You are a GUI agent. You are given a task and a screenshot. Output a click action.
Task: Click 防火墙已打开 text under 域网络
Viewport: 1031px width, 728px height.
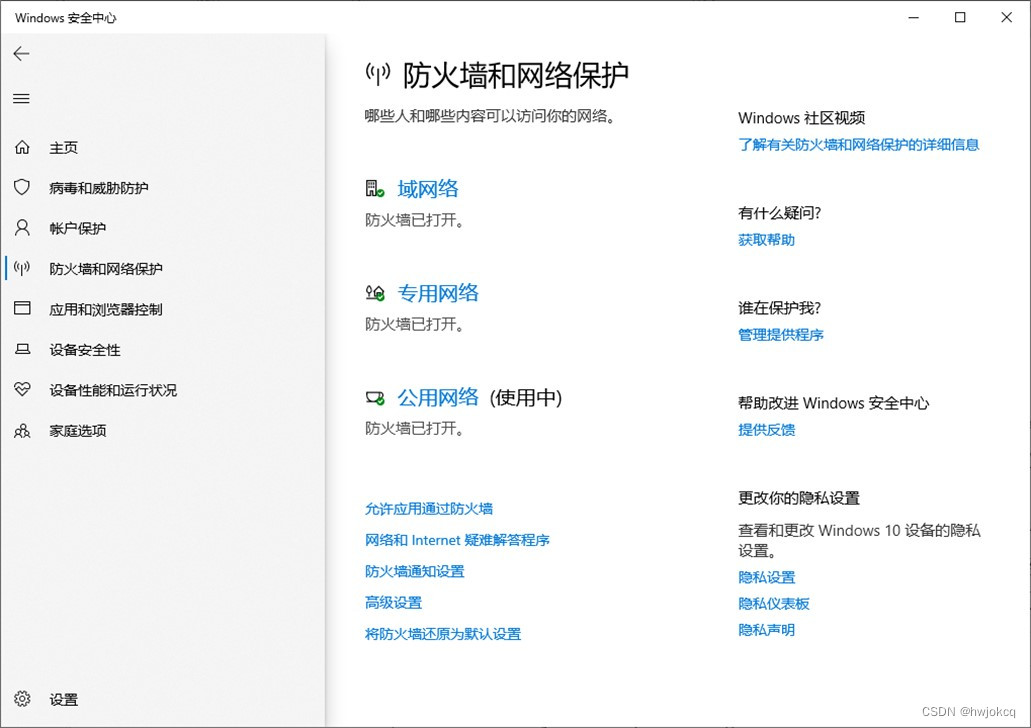click(x=414, y=220)
